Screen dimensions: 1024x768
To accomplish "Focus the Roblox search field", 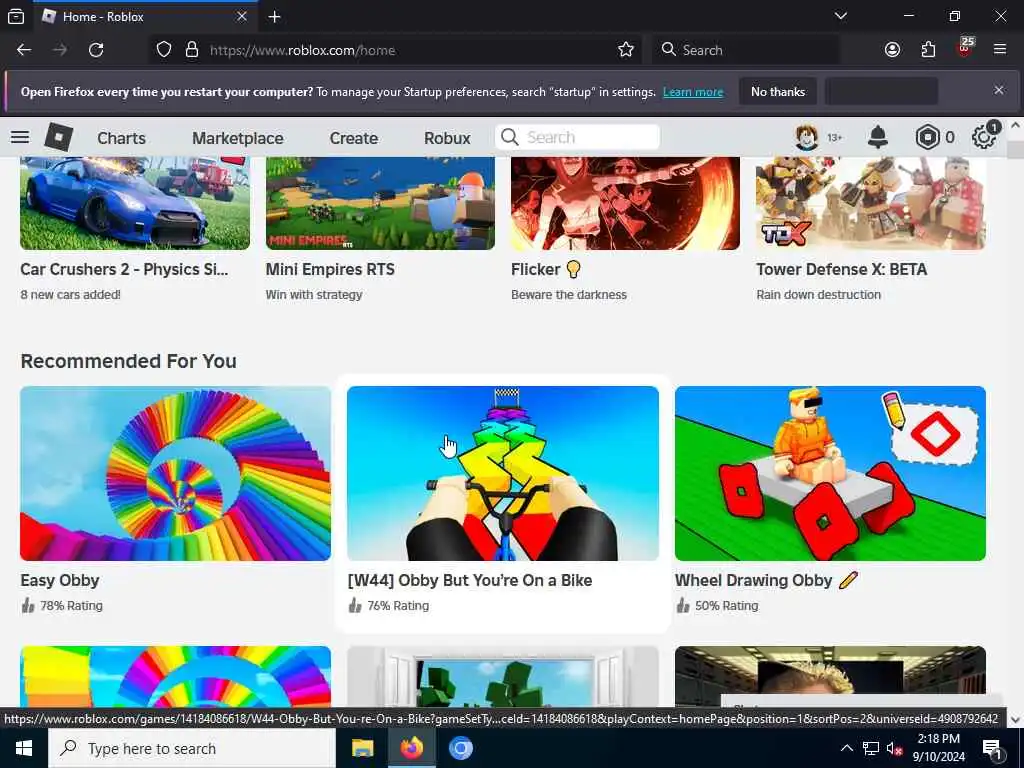I will pos(577,137).
